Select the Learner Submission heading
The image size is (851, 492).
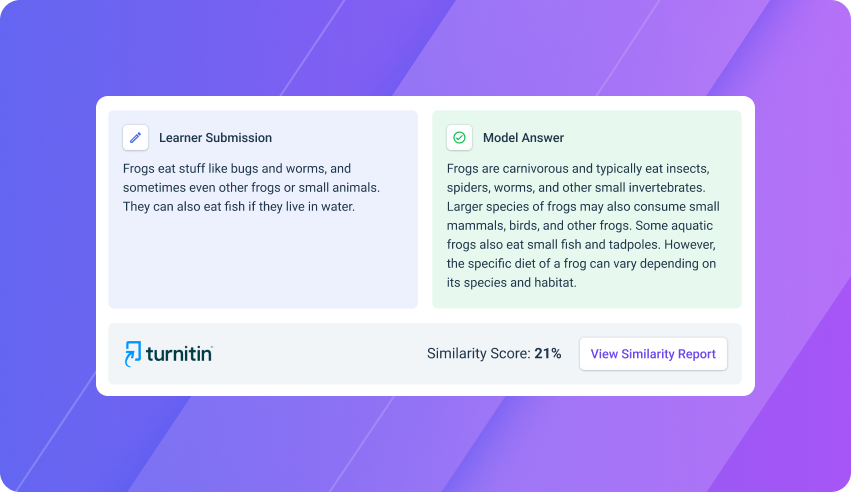pyautogui.click(x=215, y=138)
